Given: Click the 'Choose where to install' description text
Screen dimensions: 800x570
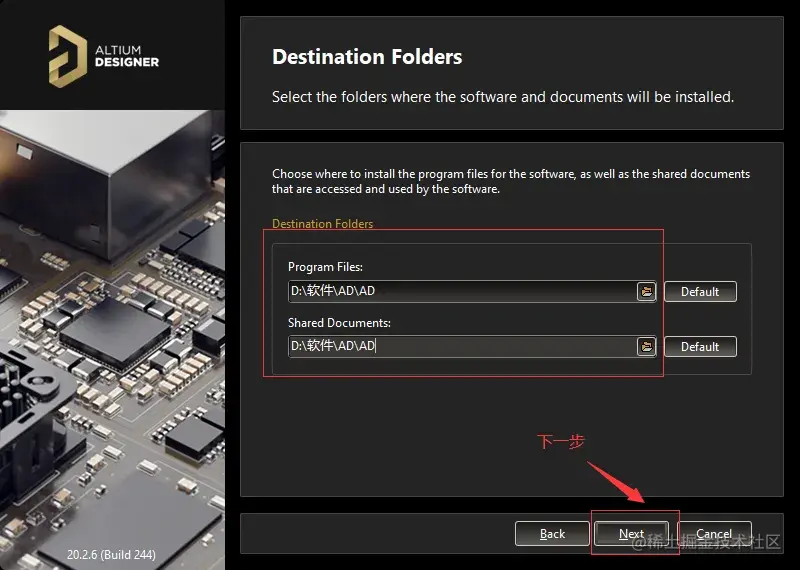Looking at the screenshot, I should pos(511,181).
